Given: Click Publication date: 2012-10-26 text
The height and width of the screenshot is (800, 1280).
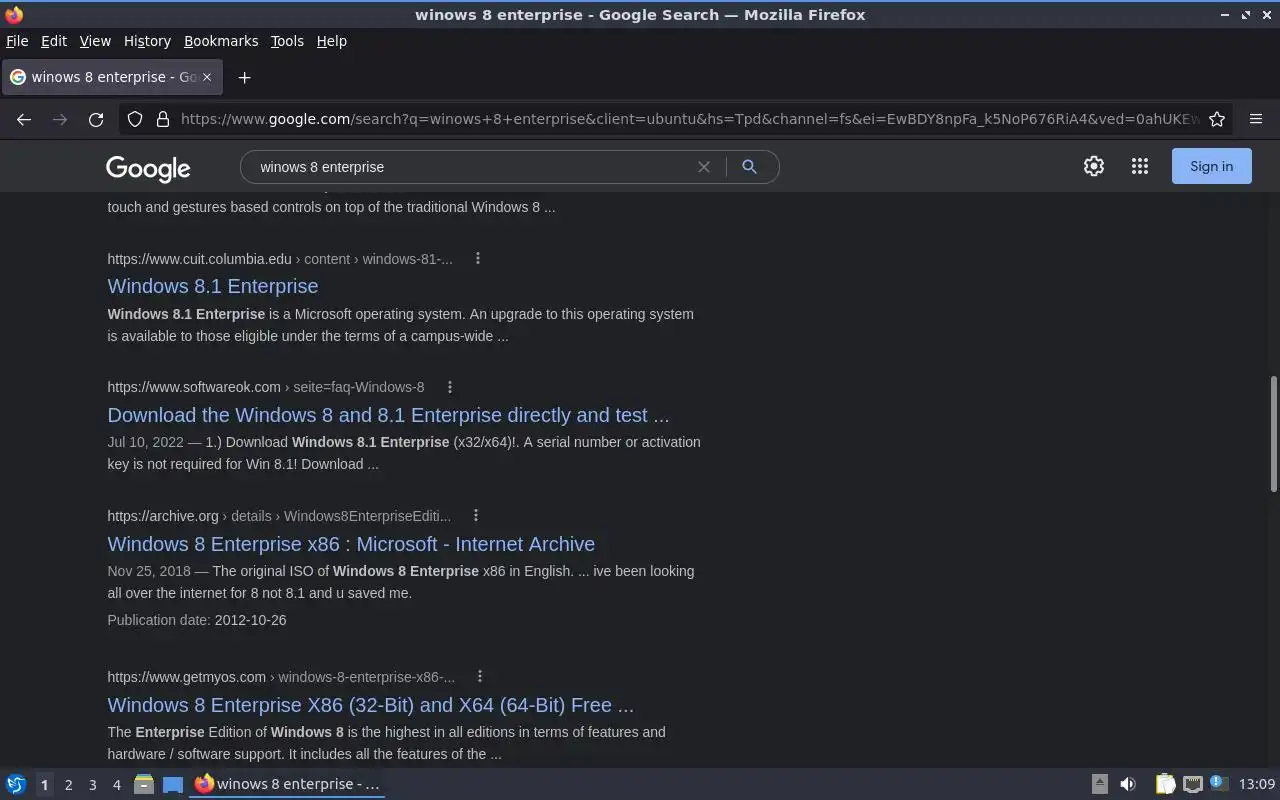Looking at the screenshot, I should tap(197, 620).
